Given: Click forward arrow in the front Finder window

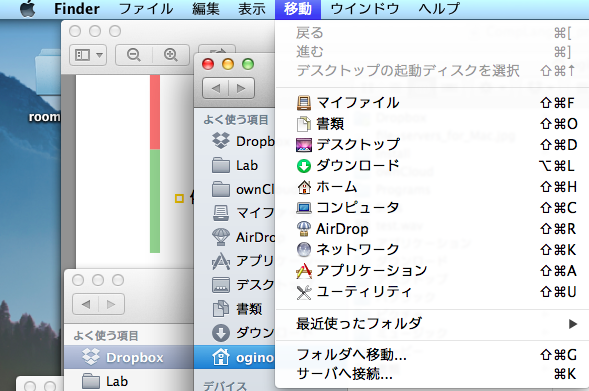Looking at the screenshot, I should point(241,88).
